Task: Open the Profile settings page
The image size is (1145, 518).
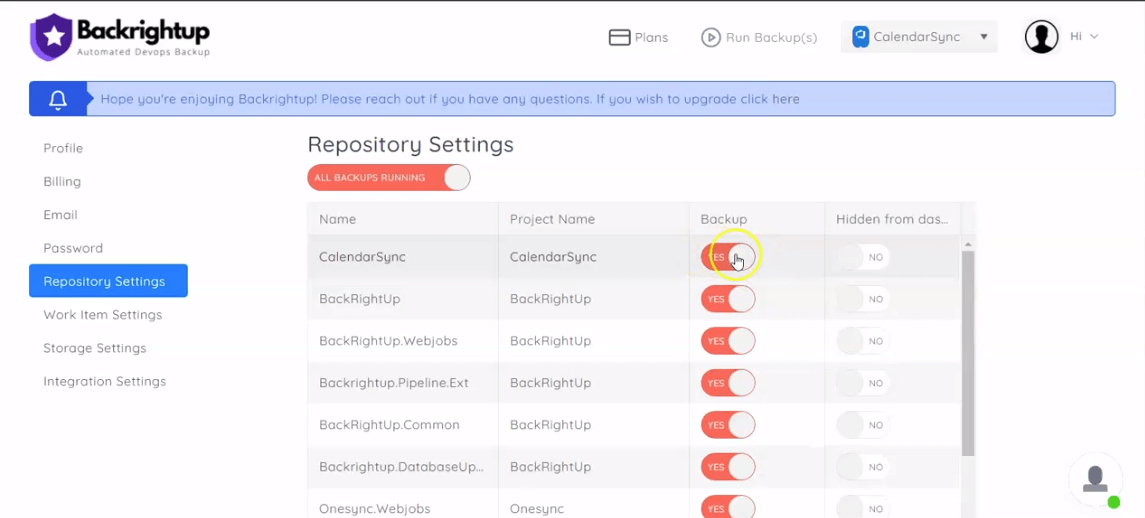Action: (64, 148)
